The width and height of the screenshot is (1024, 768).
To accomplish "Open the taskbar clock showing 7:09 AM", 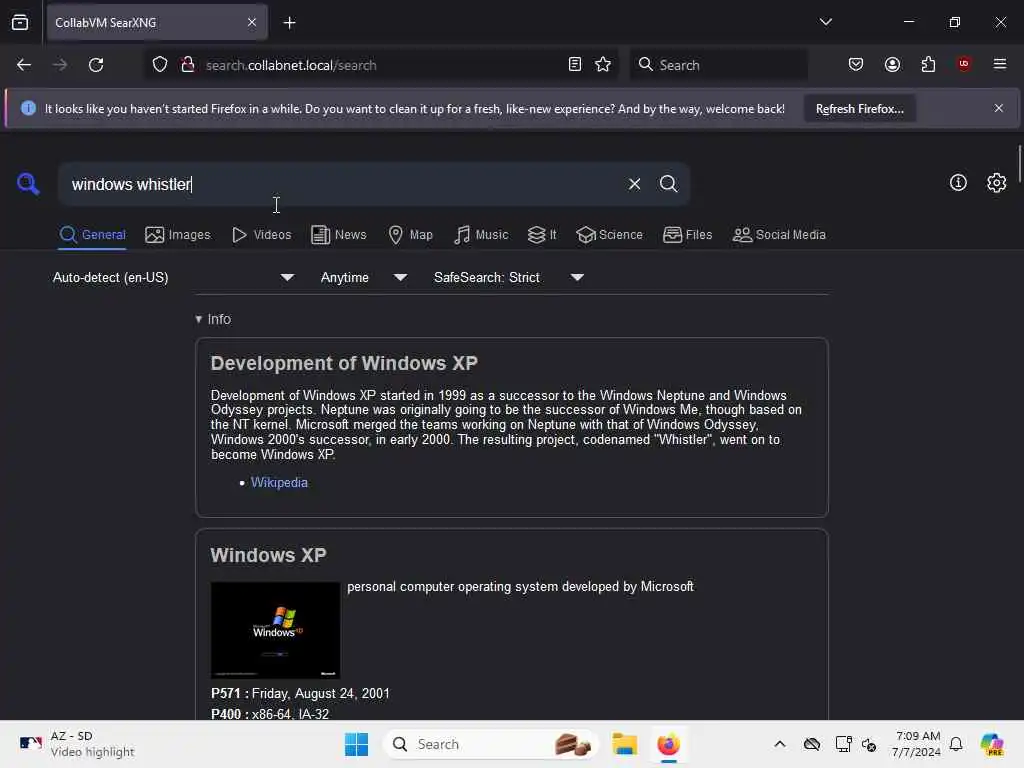I will (x=918, y=744).
